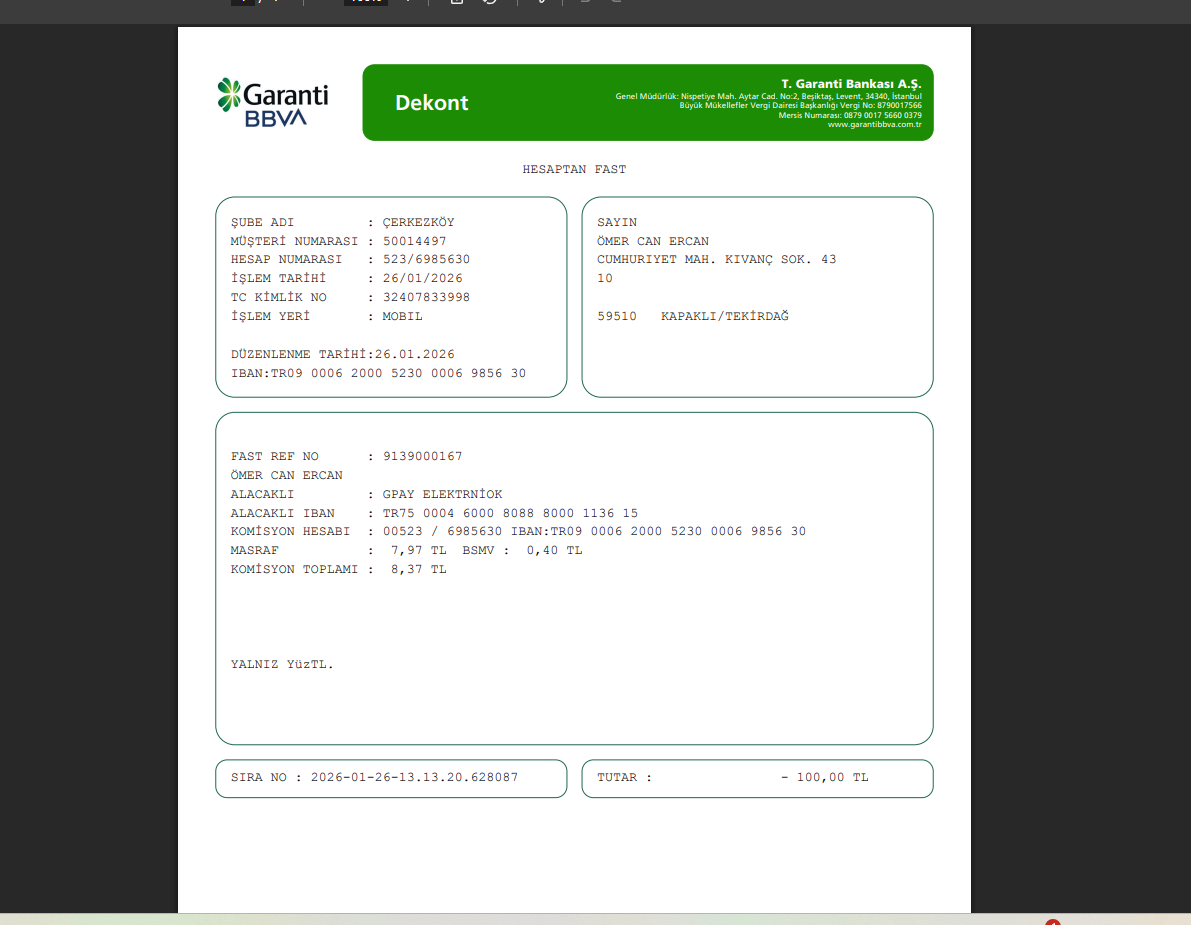
Task: Select transaction date 26/01/2026
Action: [422, 279]
